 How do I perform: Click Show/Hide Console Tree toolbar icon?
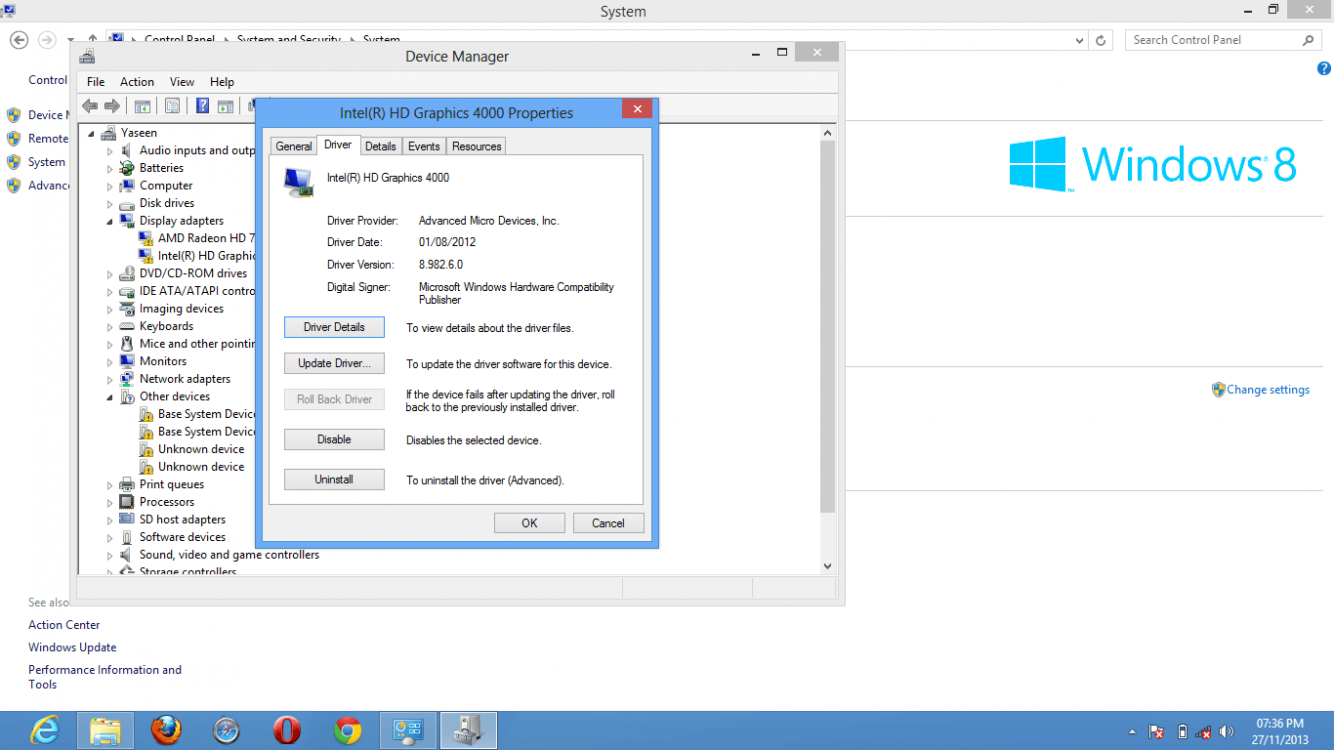click(143, 106)
